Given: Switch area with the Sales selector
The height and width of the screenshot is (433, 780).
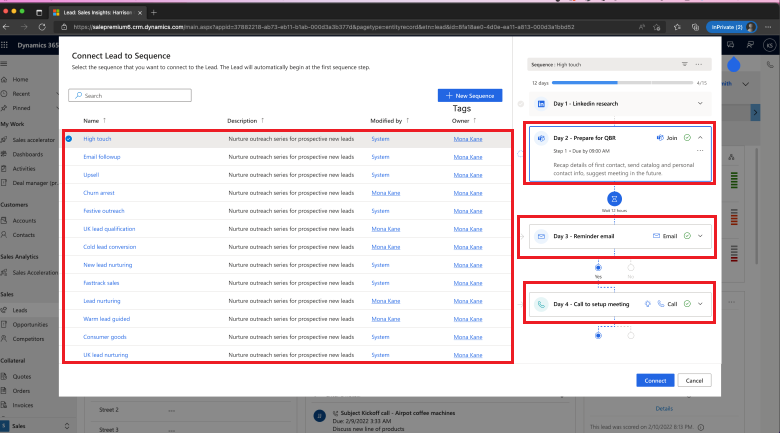Looking at the screenshot, I should tap(35, 426).
